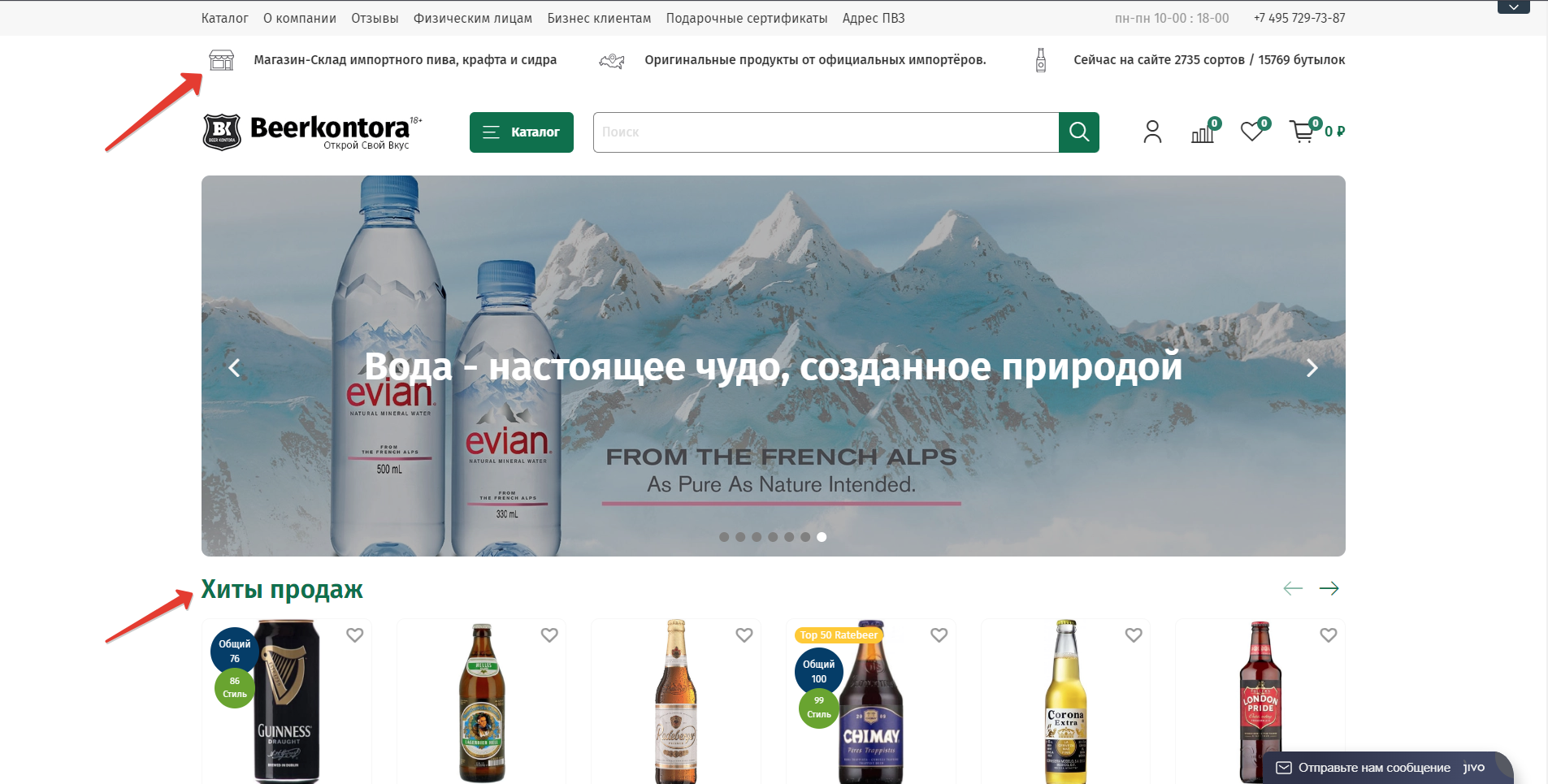Open the Corona Extra bottle product image
Image resolution: width=1548 pixels, height=784 pixels.
click(x=1065, y=702)
